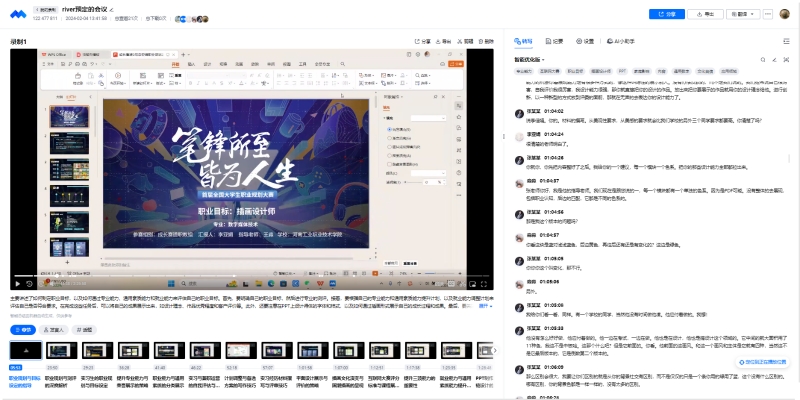The height and width of the screenshot is (400, 800).
Task: Click the user avatar in top right
Action: coord(783,14)
